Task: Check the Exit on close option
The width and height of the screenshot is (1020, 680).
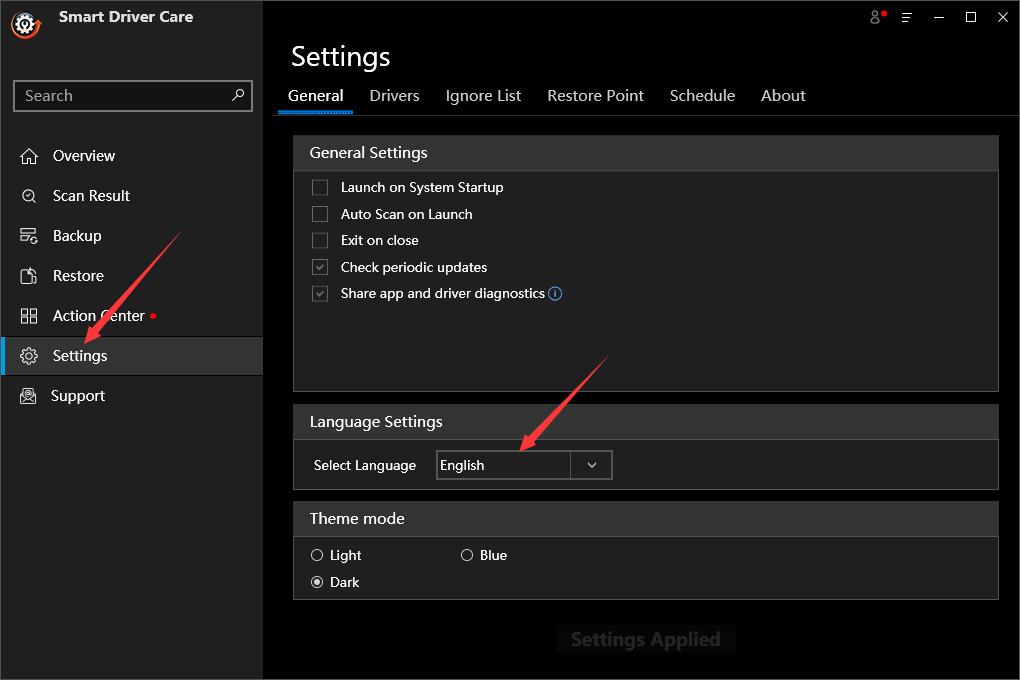Action: (x=320, y=240)
